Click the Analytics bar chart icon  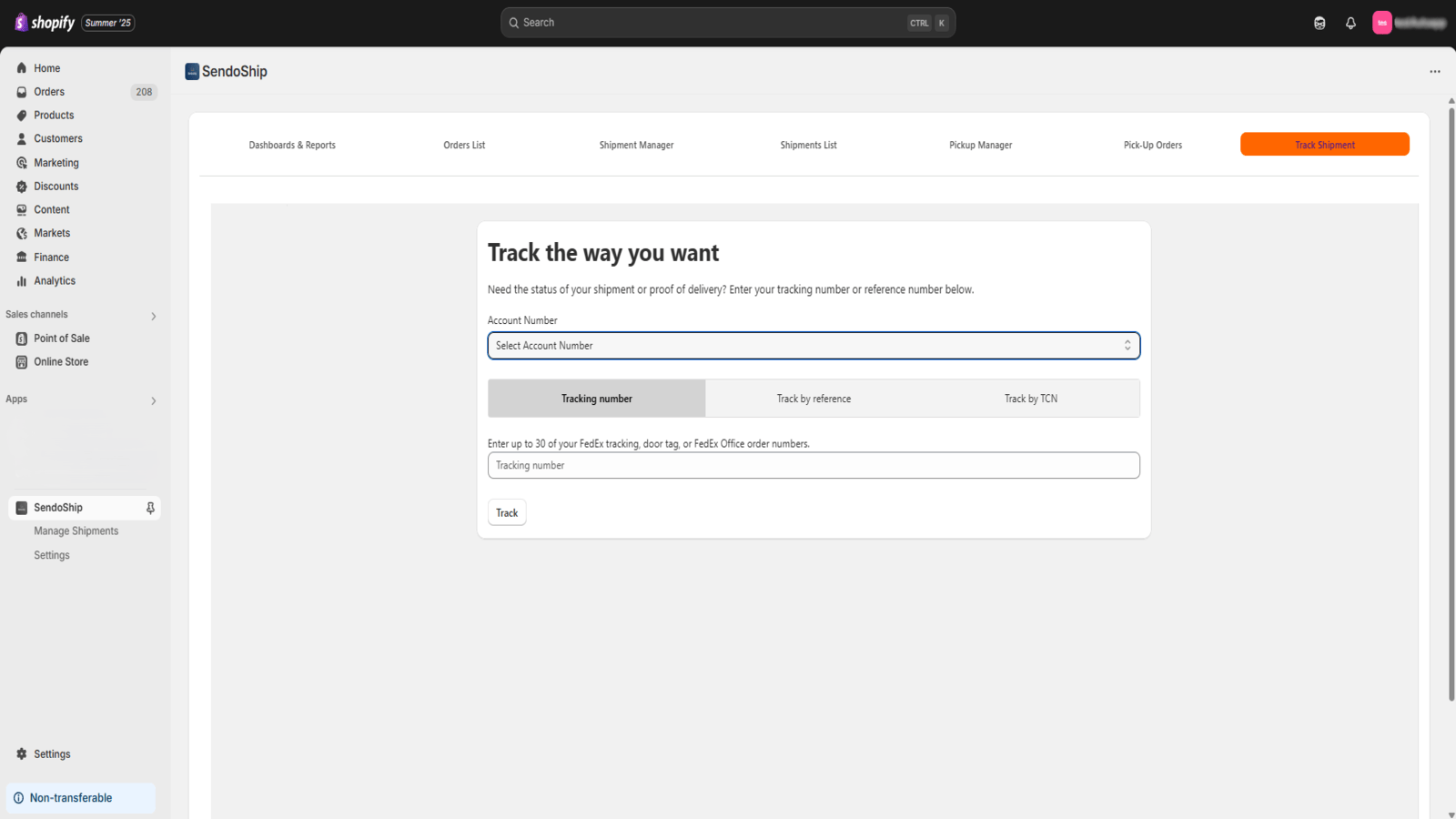pos(22,281)
